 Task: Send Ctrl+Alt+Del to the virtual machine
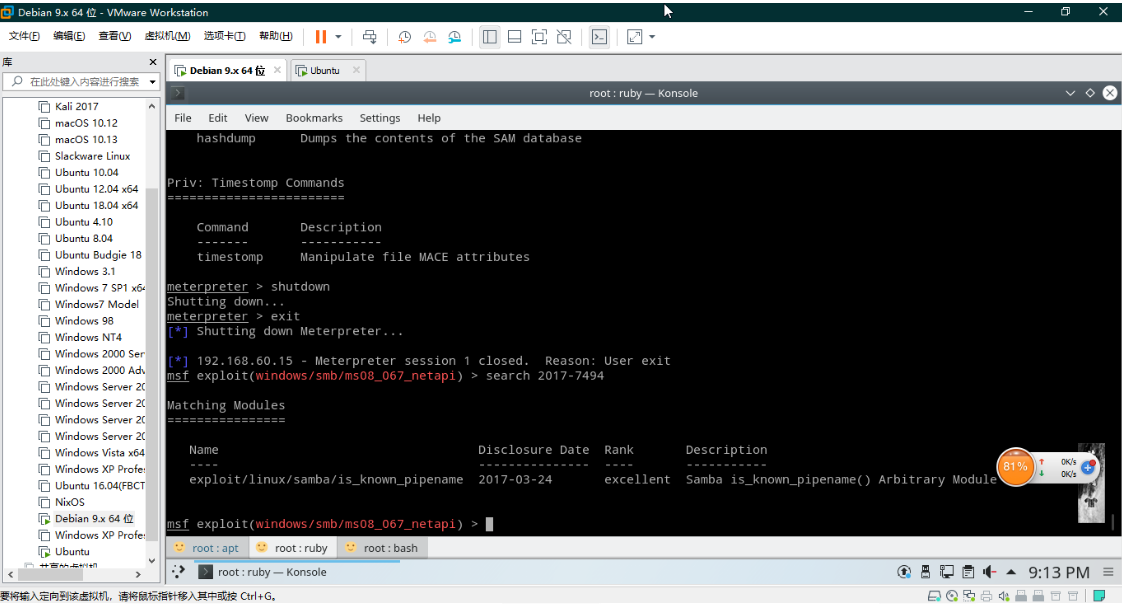[369, 36]
